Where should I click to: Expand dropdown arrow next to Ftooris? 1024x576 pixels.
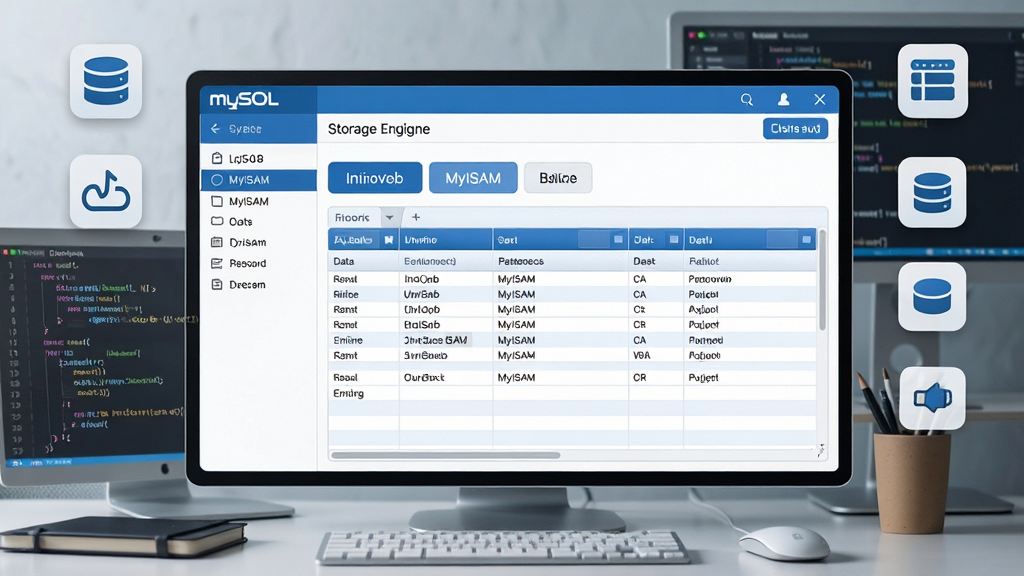(389, 217)
